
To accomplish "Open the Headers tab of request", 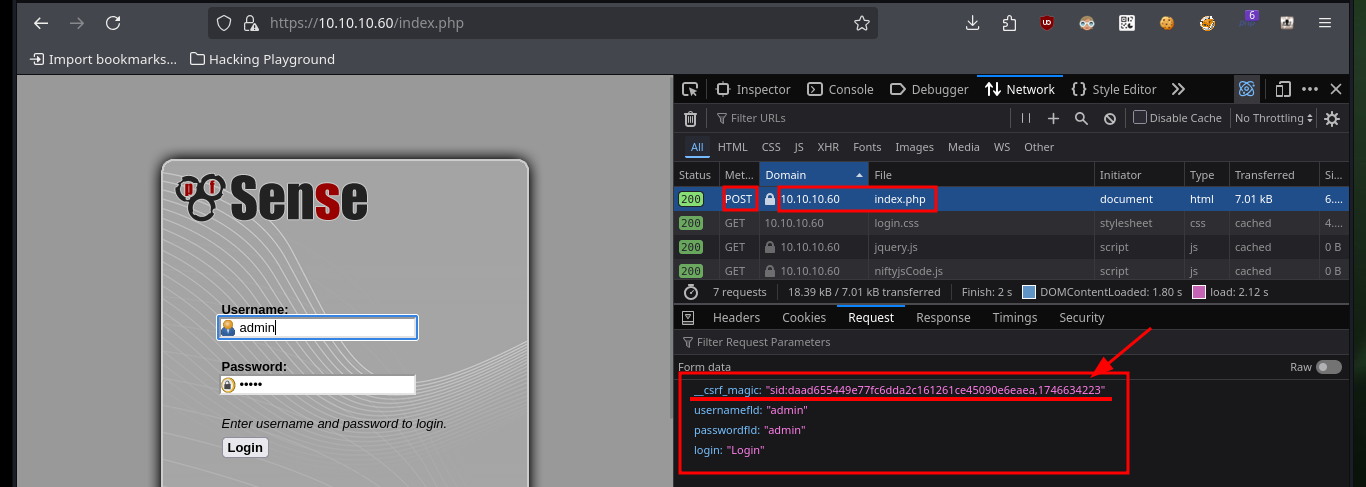I will pyautogui.click(x=736, y=318).
